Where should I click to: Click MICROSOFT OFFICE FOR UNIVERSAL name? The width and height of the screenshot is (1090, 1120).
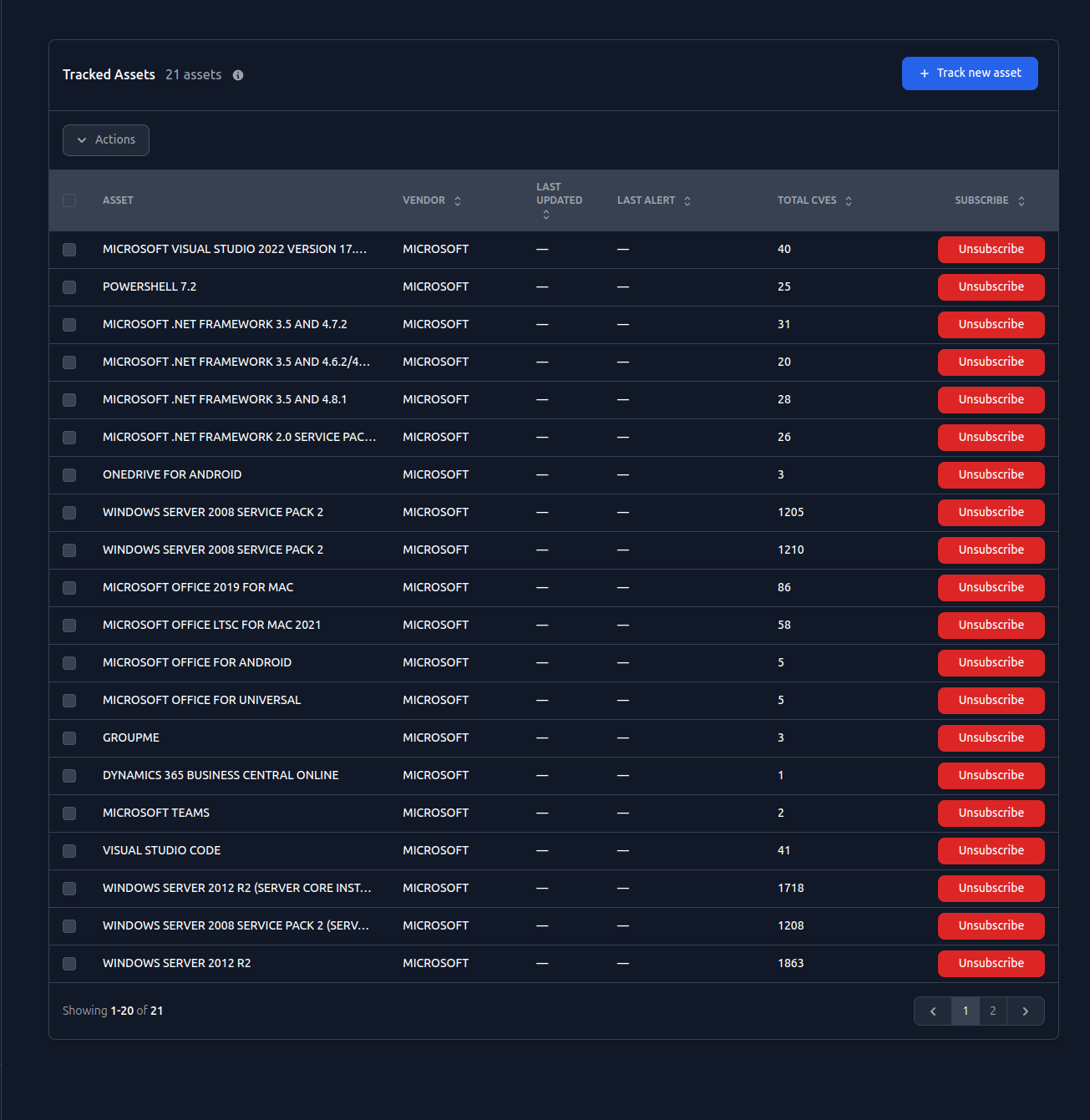point(202,700)
